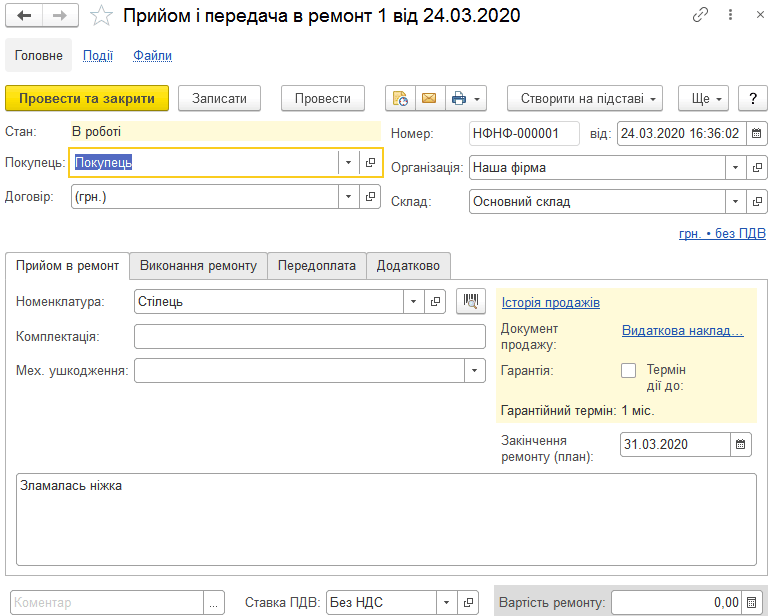The image size is (770, 616).
Task: Open the document report icon with clock
Action: point(400,98)
